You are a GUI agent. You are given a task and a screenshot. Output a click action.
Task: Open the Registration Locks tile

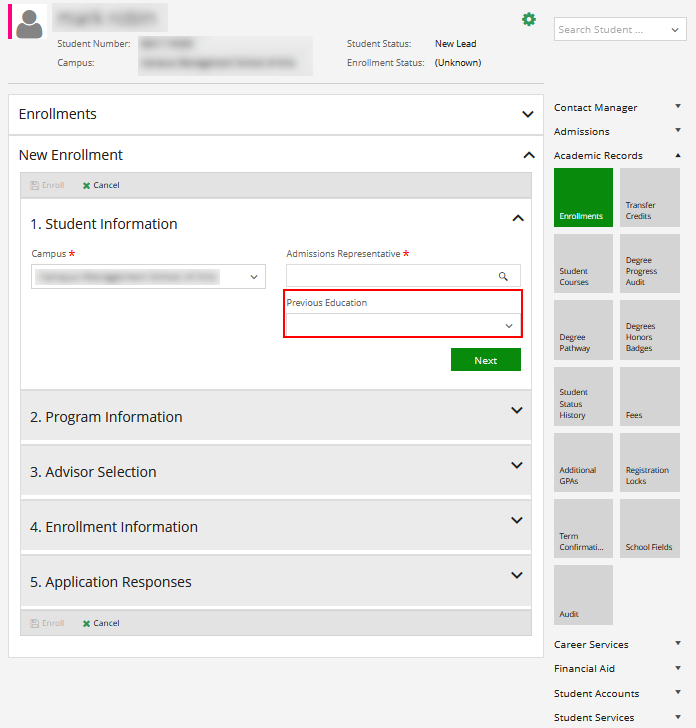point(650,462)
